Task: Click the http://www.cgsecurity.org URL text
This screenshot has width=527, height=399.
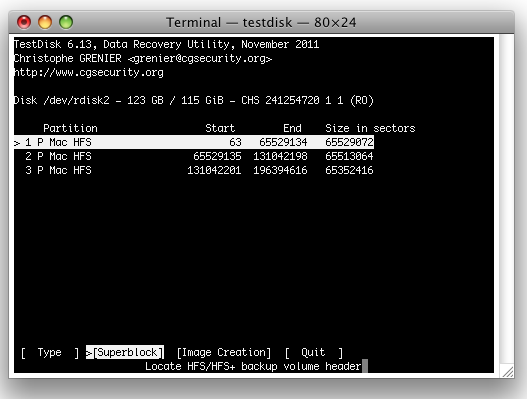Action: click(89, 73)
